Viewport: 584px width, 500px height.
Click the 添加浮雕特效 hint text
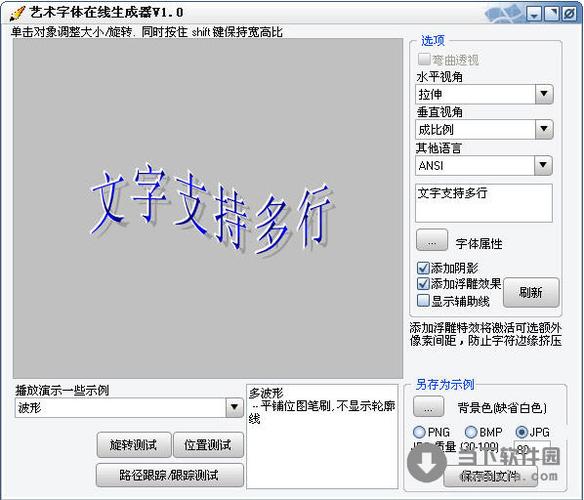[486, 334]
